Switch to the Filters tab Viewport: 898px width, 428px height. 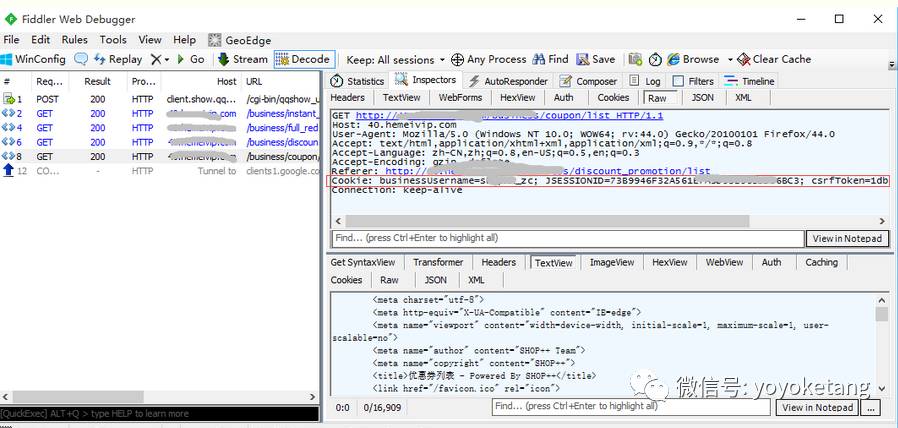click(x=694, y=81)
